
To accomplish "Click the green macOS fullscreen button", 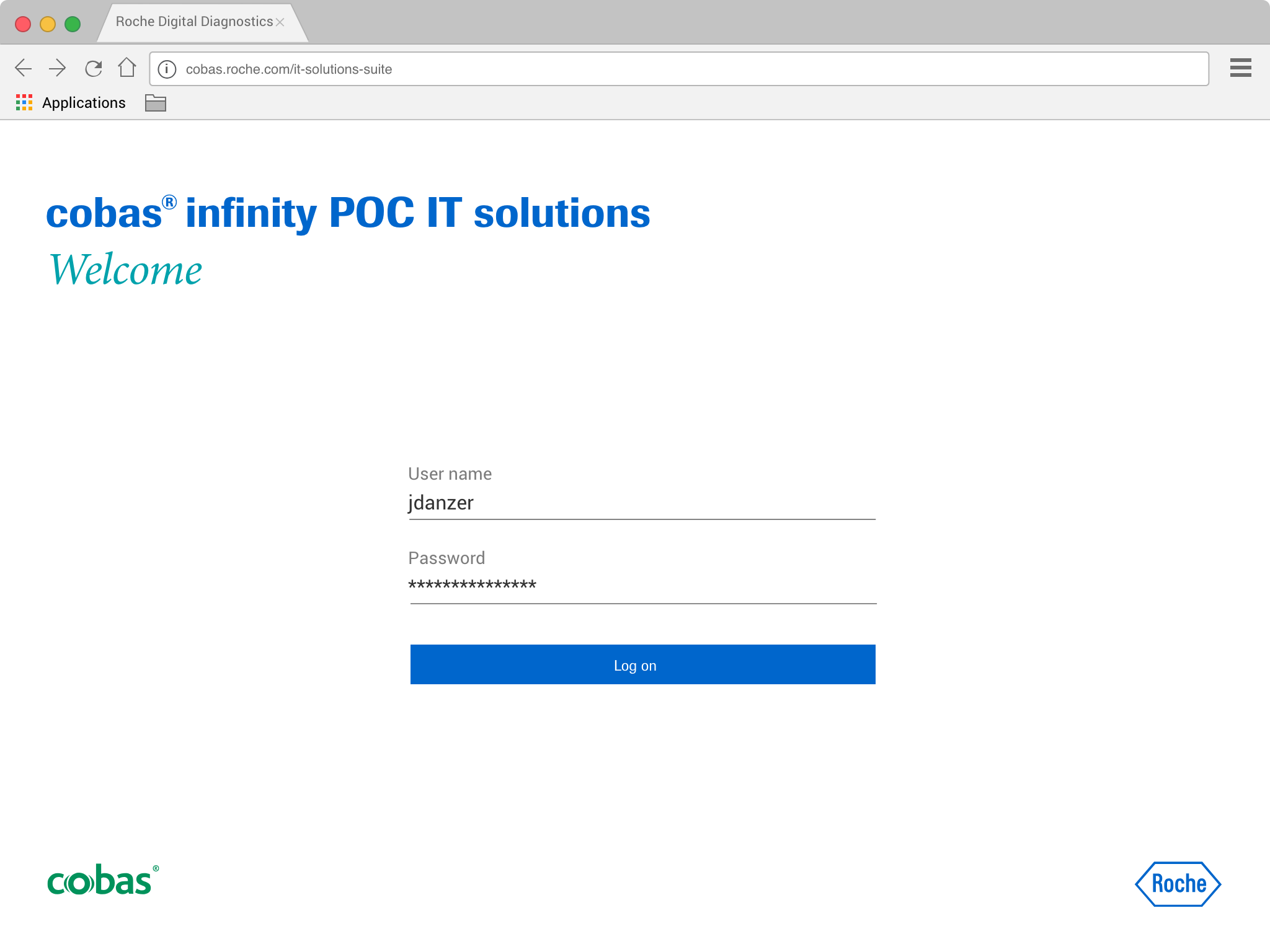I will tap(73, 24).
